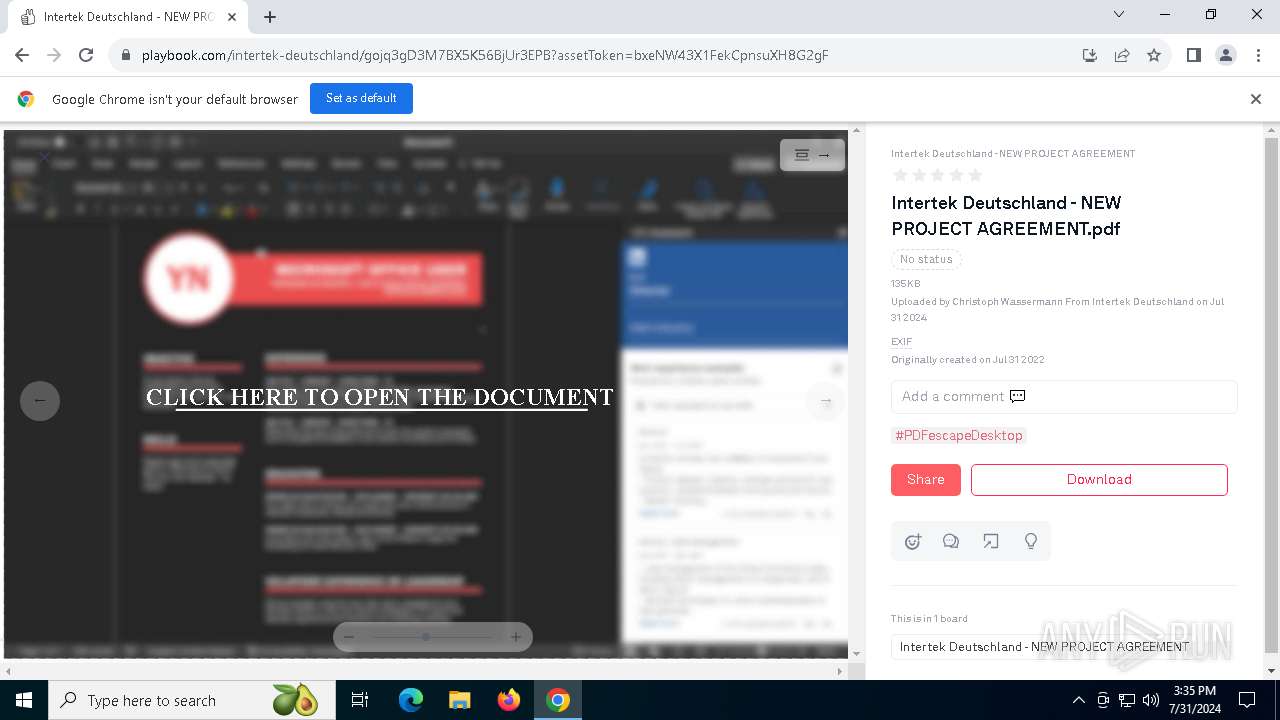Click the Download button
The width and height of the screenshot is (1280, 720).
[x=1099, y=480]
